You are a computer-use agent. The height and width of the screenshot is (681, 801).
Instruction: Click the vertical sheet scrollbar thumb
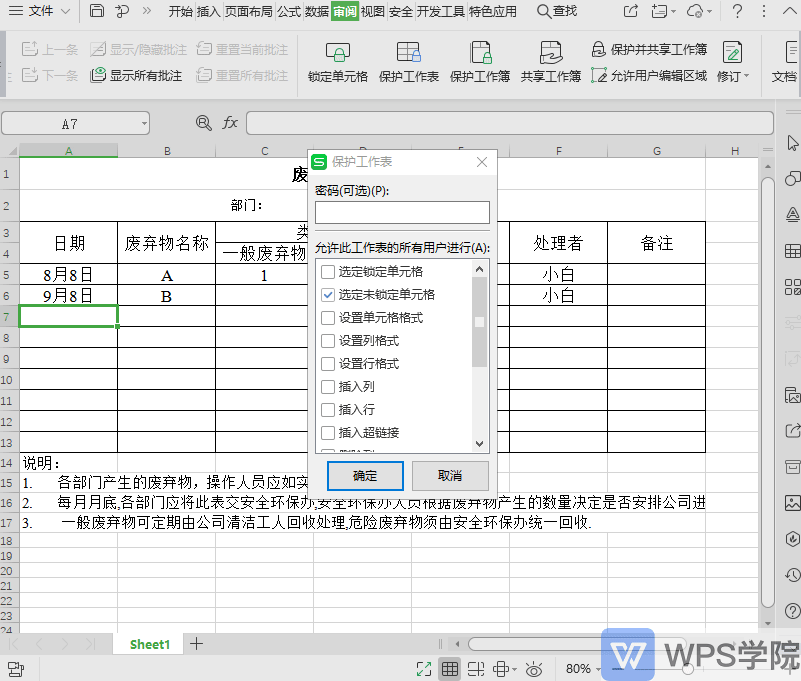(768, 391)
